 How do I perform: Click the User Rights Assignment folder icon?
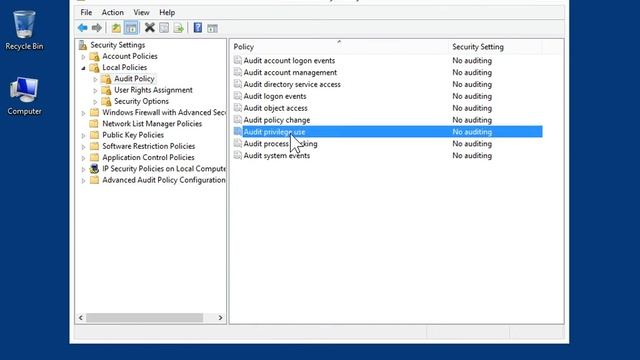coord(106,90)
